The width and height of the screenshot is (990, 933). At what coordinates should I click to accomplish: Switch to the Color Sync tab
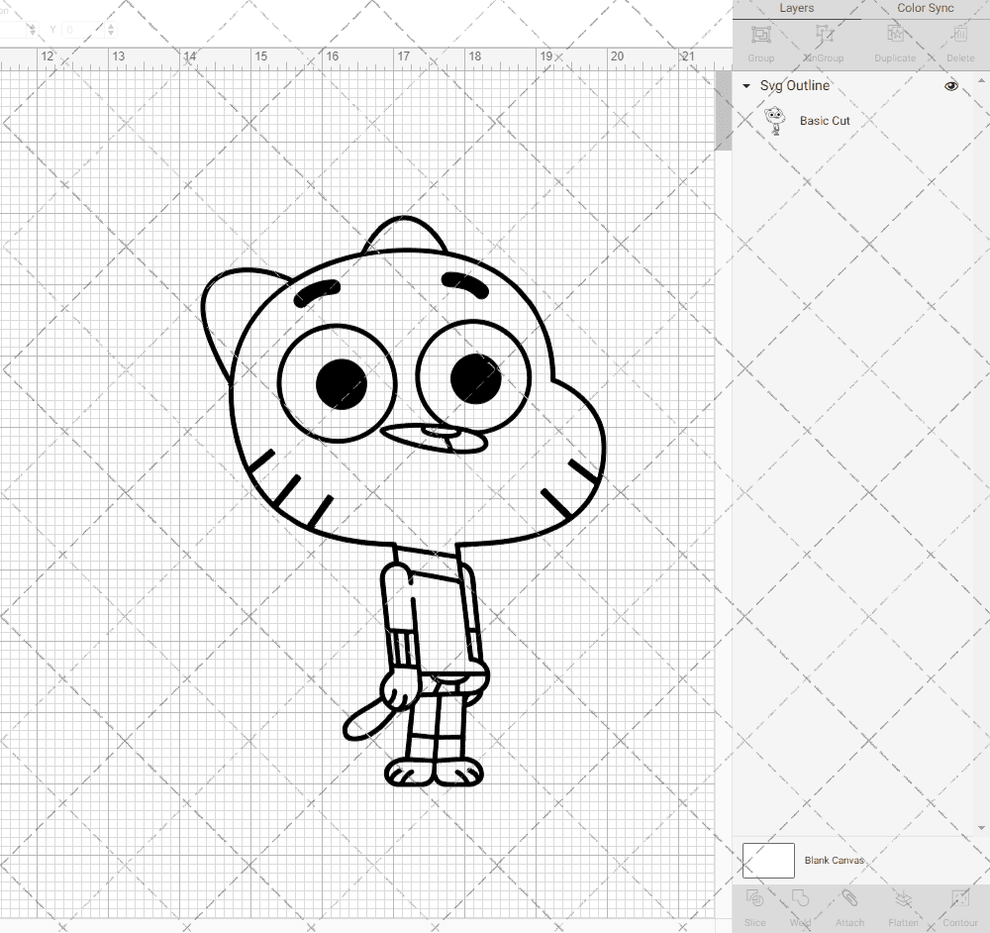tap(924, 8)
